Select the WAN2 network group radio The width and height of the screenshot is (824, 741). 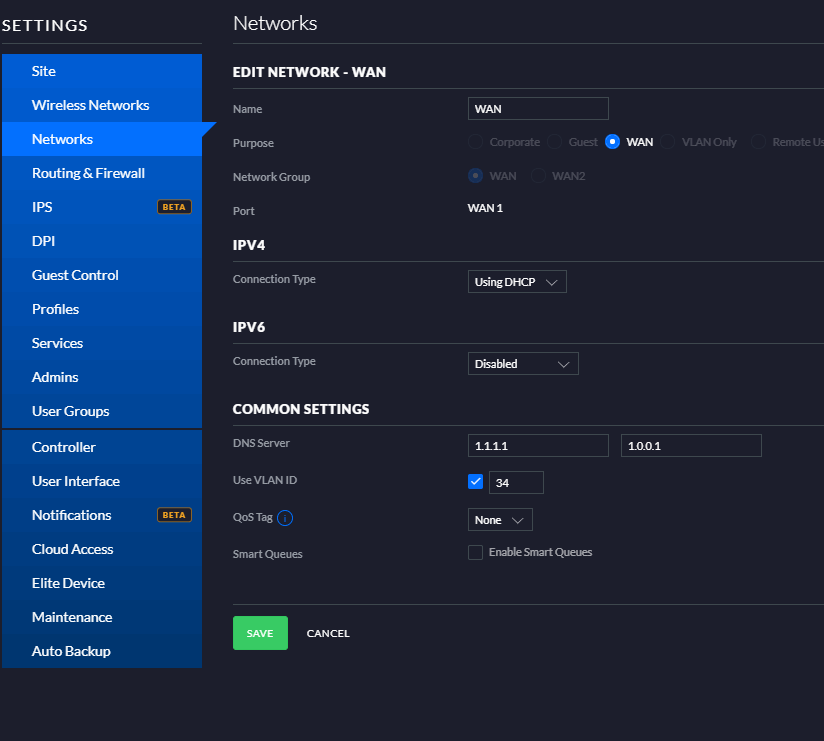click(539, 176)
